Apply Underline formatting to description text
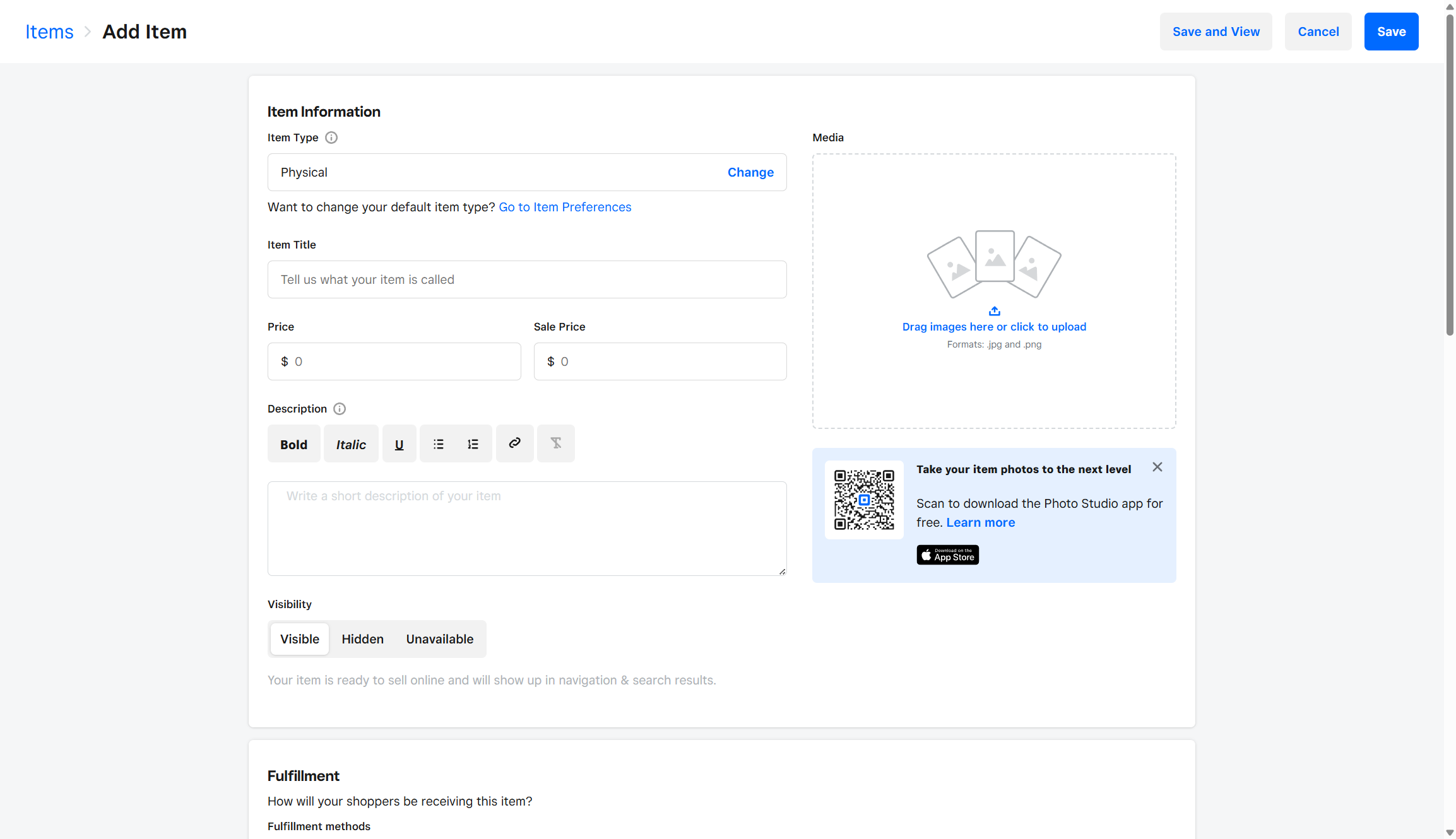Screen dimensions: 1456x839 pyautogui.click(x=399, y=443)
